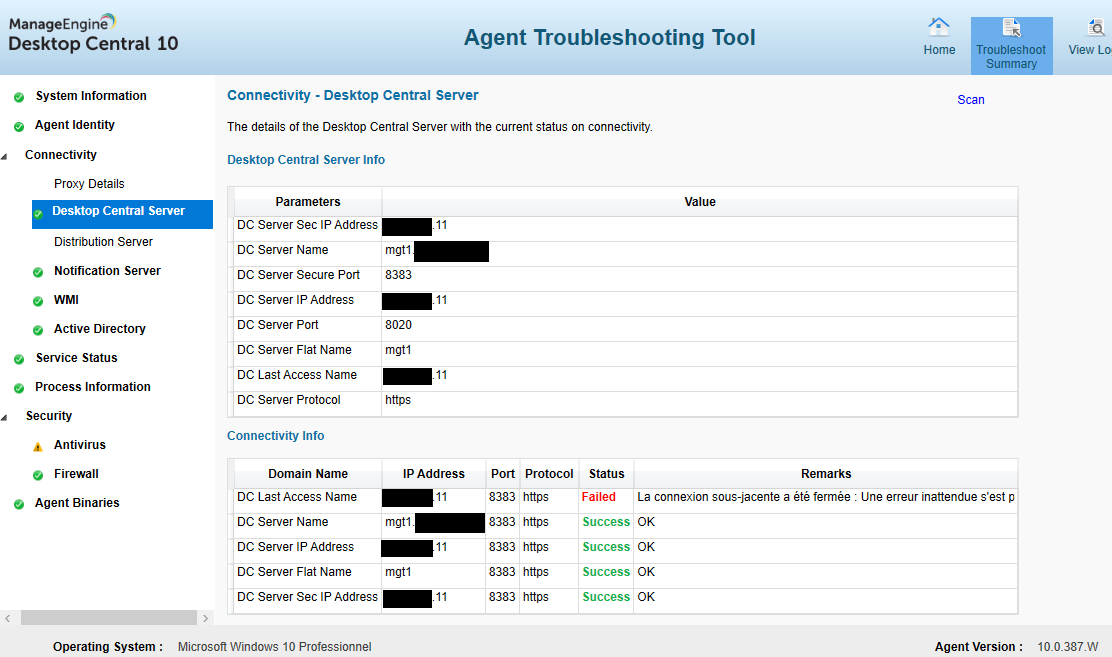The width and height of the screenshot is (1112, 657).
Task: Click Success status in DC Server Name row
Action: [x=606, y=522]
